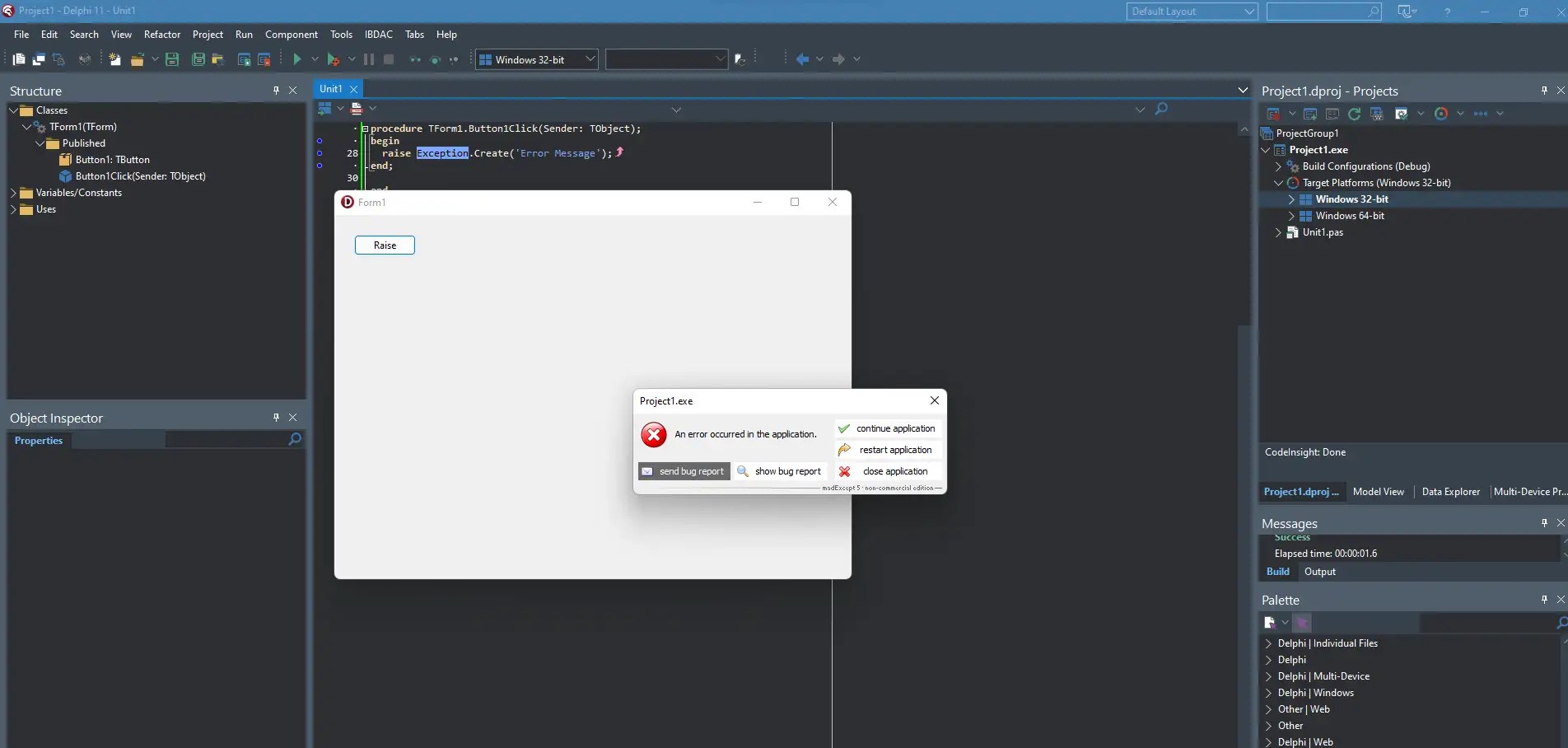Open a project with the Open folder icon
Viewport: 1568px width, 748px height.
coord(138,58)
